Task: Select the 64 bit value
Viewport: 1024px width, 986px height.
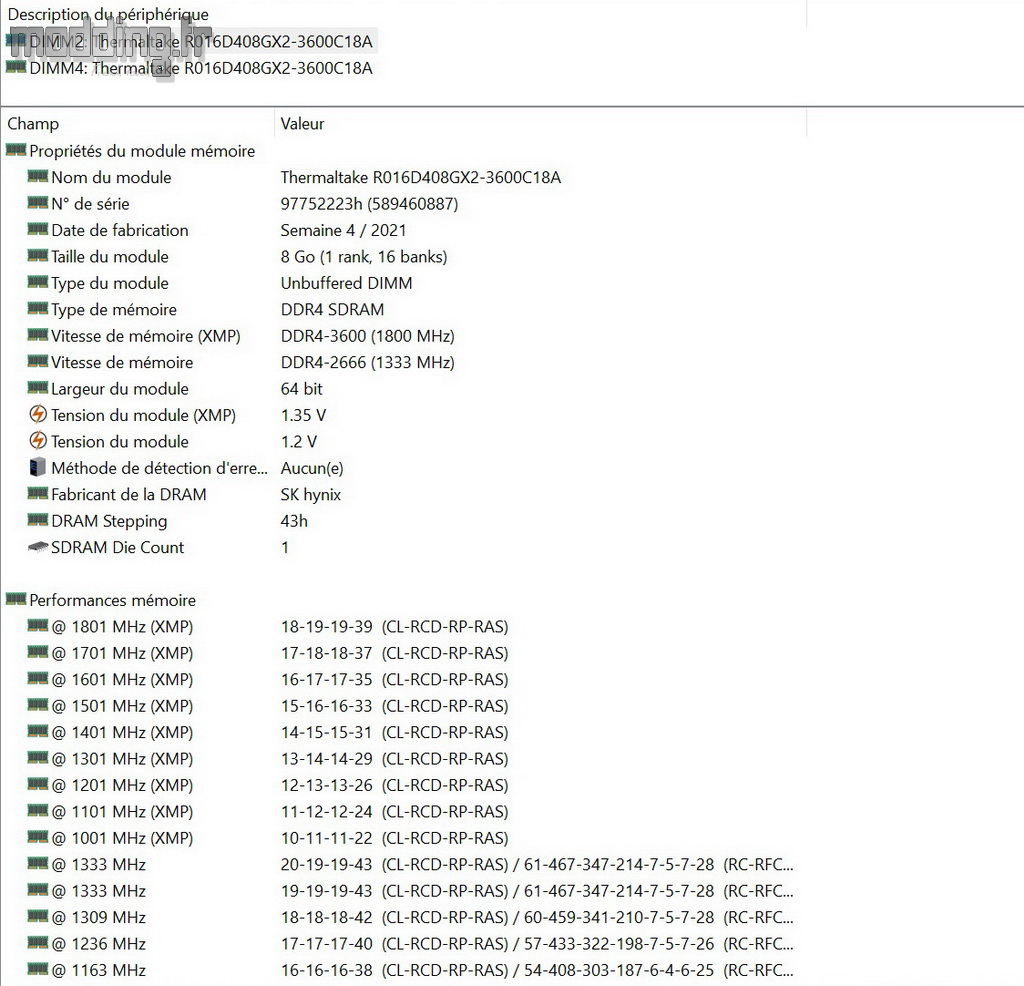Action: (x=302, y=389)
